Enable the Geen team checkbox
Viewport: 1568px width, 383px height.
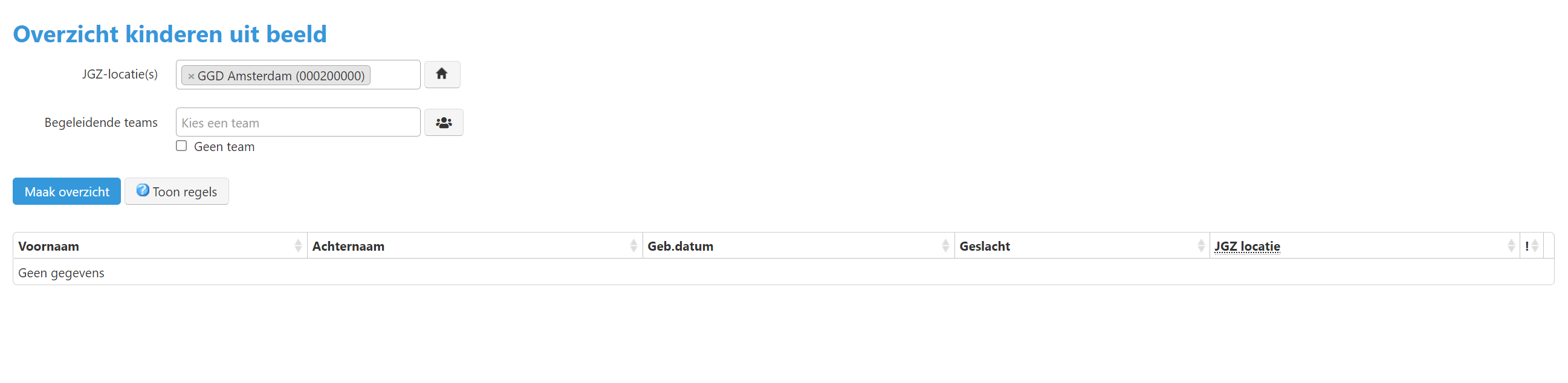[181, 146]
